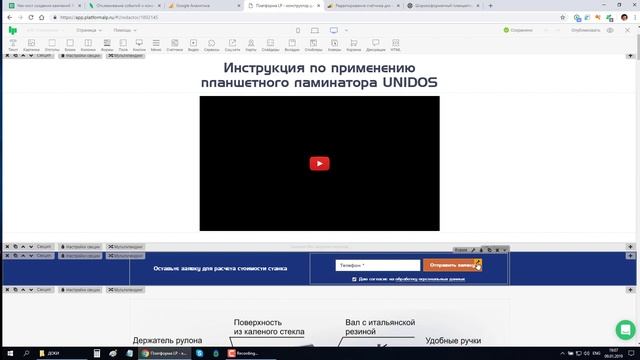Image resolution: width=640 pixels, height=360 pixels.
Task: Duplicate the form via Форма toolbar copy icon
Action: point(489,250)
